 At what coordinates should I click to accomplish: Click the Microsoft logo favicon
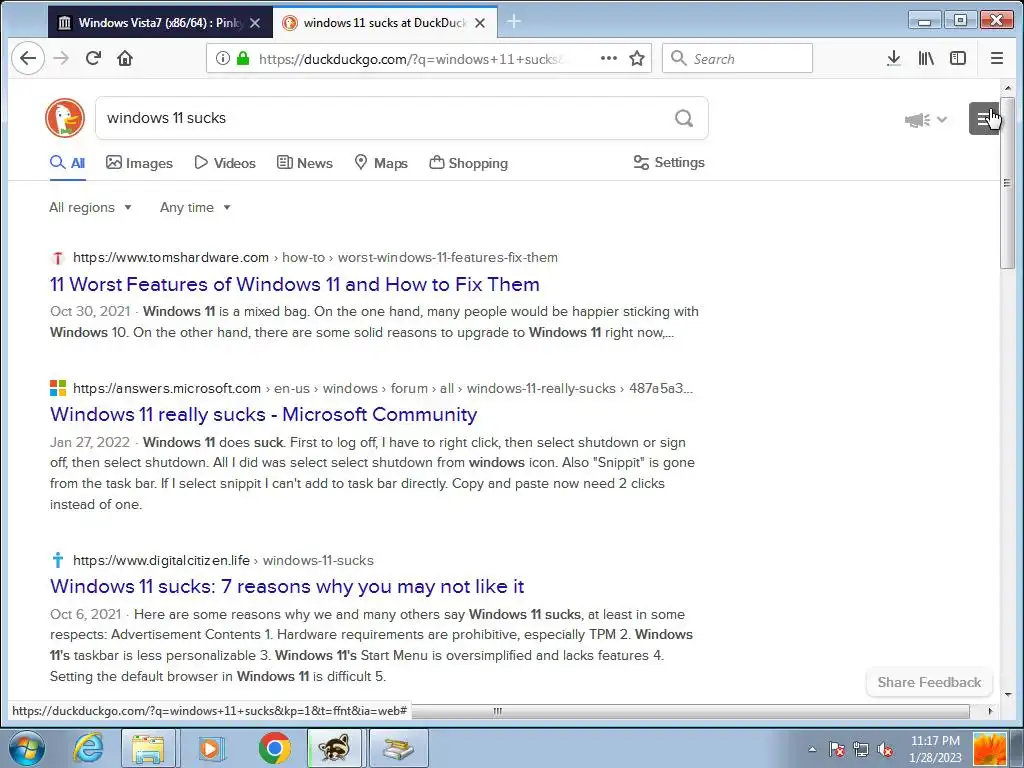pos(58,389)
